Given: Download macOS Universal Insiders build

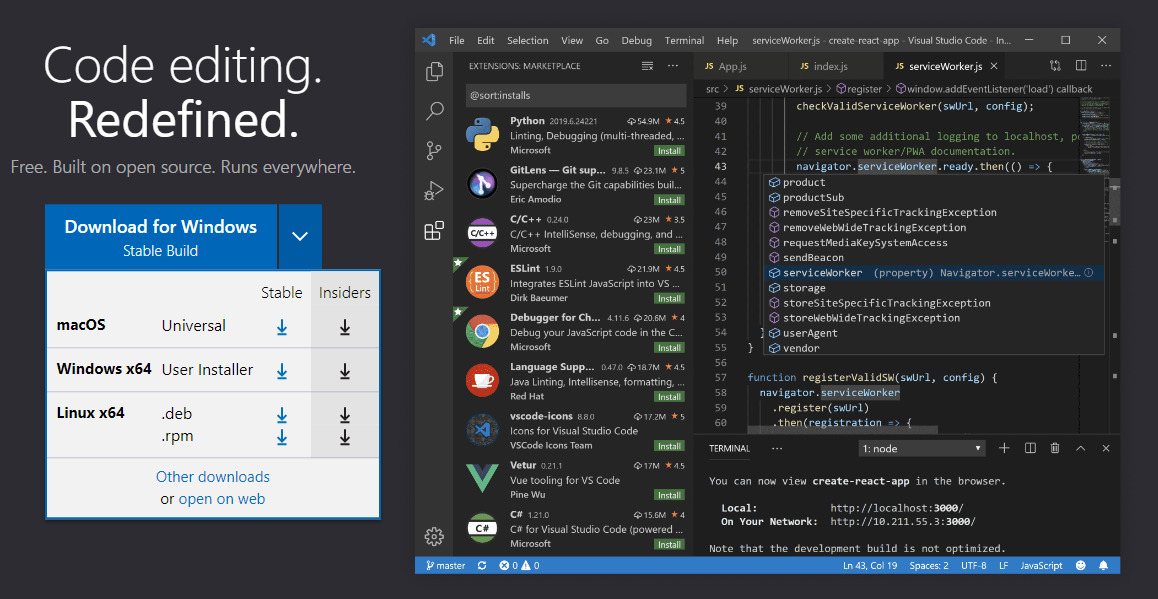Looking at the screenshot, I should click(344, 326).
